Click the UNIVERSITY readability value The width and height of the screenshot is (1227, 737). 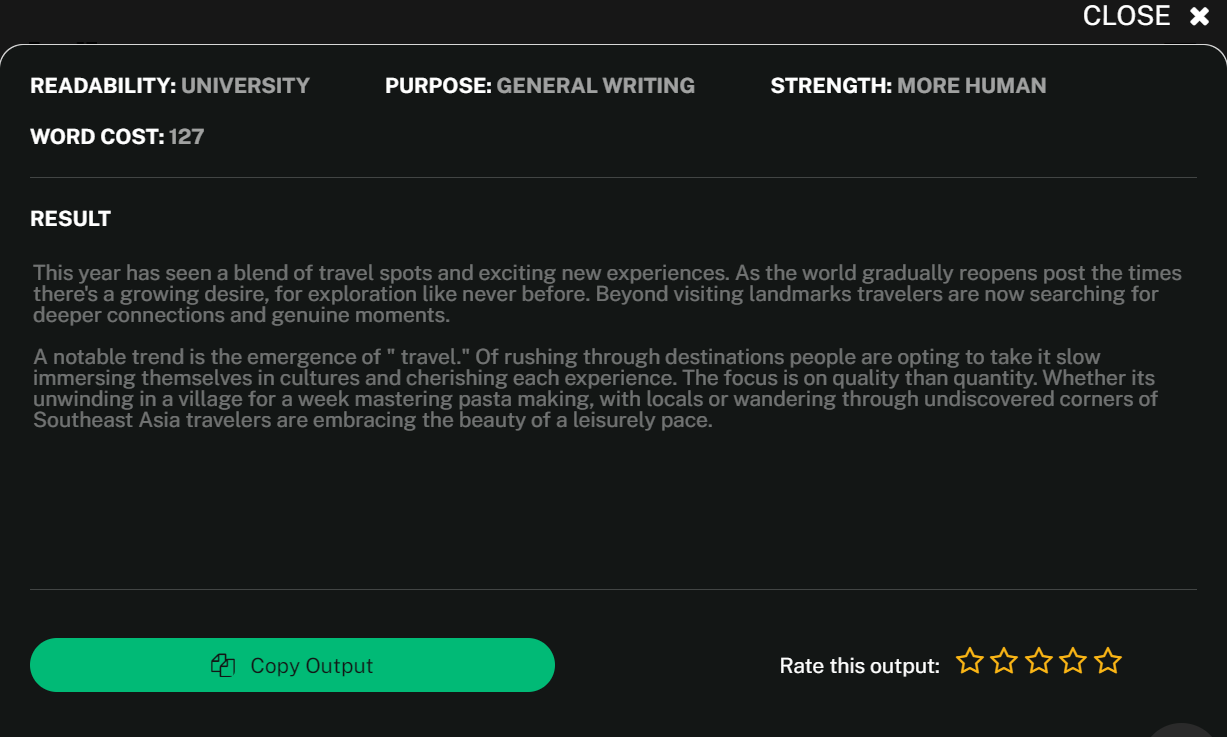tap(246, 86)
